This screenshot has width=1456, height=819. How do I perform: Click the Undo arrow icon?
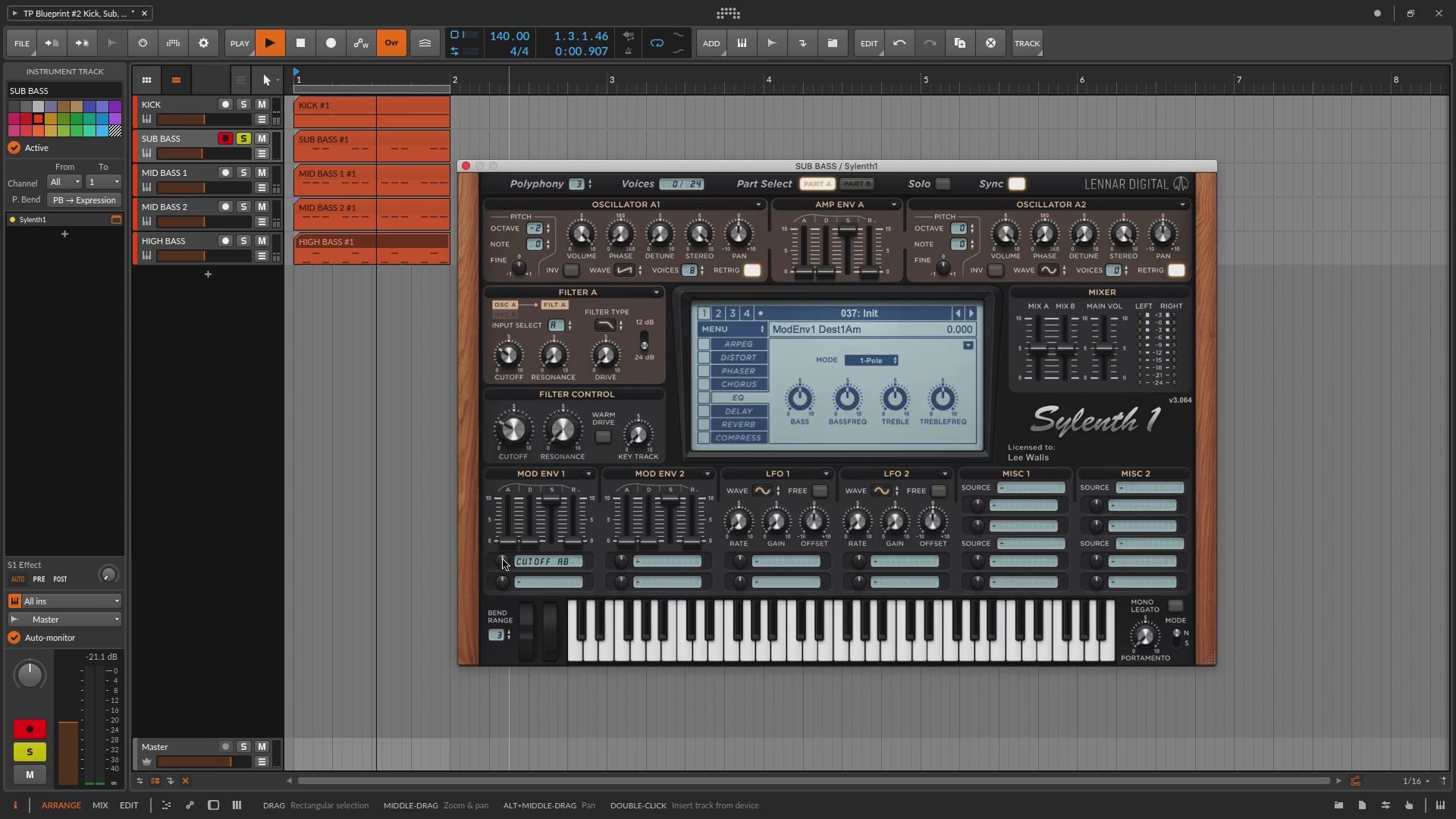click(899, 43)
